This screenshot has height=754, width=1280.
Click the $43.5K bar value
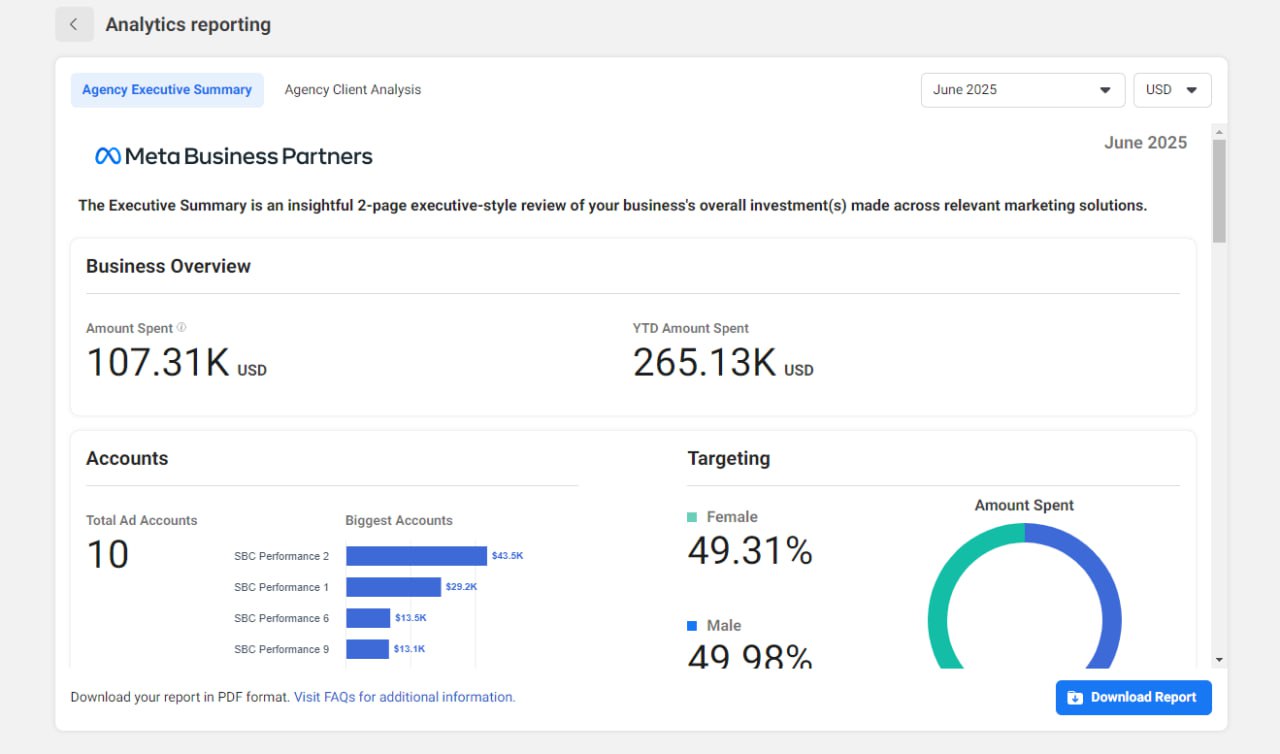[x=507, y=556]
